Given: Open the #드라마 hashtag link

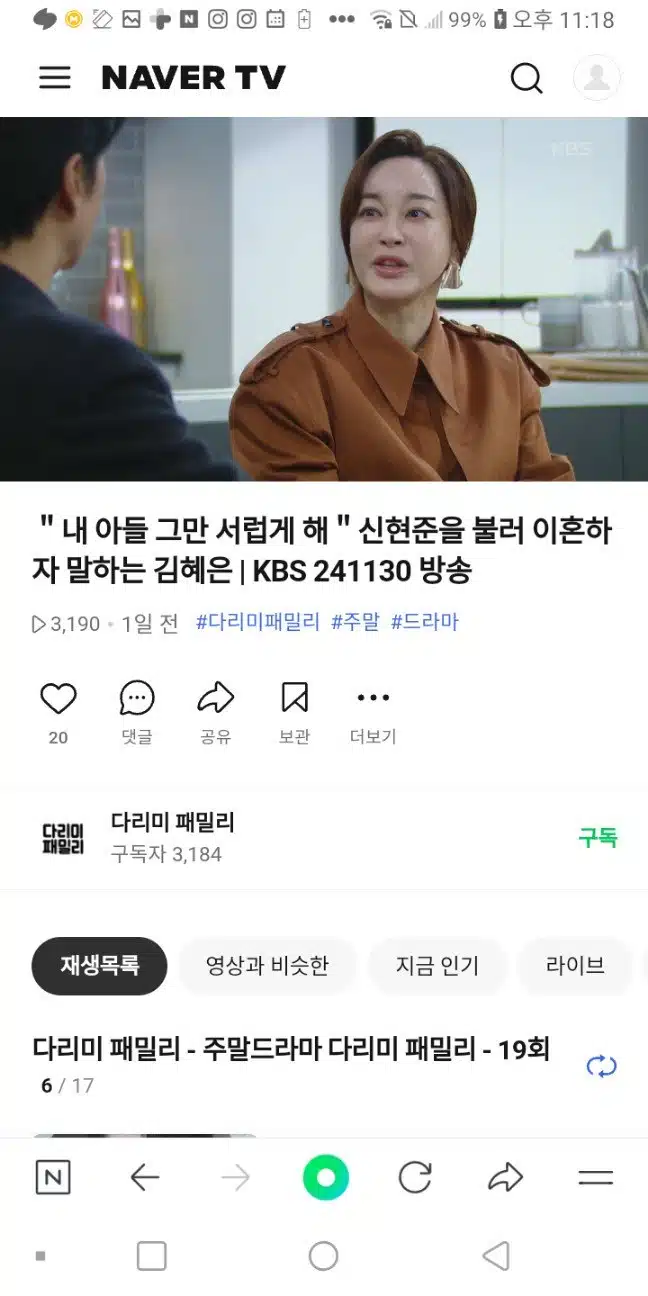Looking at the screenshot, I should point(424,622).
